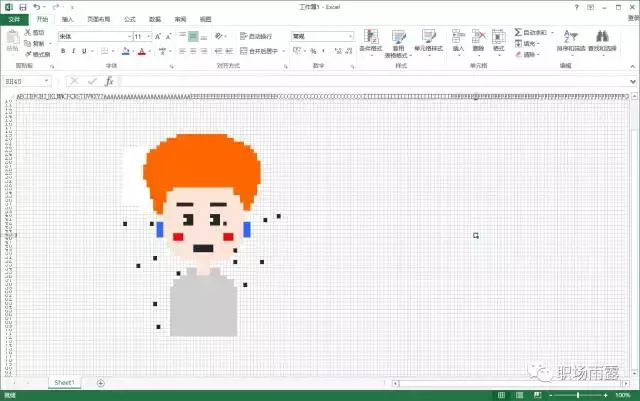Open the font size dropdown
Screen dimensions: 640x401
[x=149, y=36]
